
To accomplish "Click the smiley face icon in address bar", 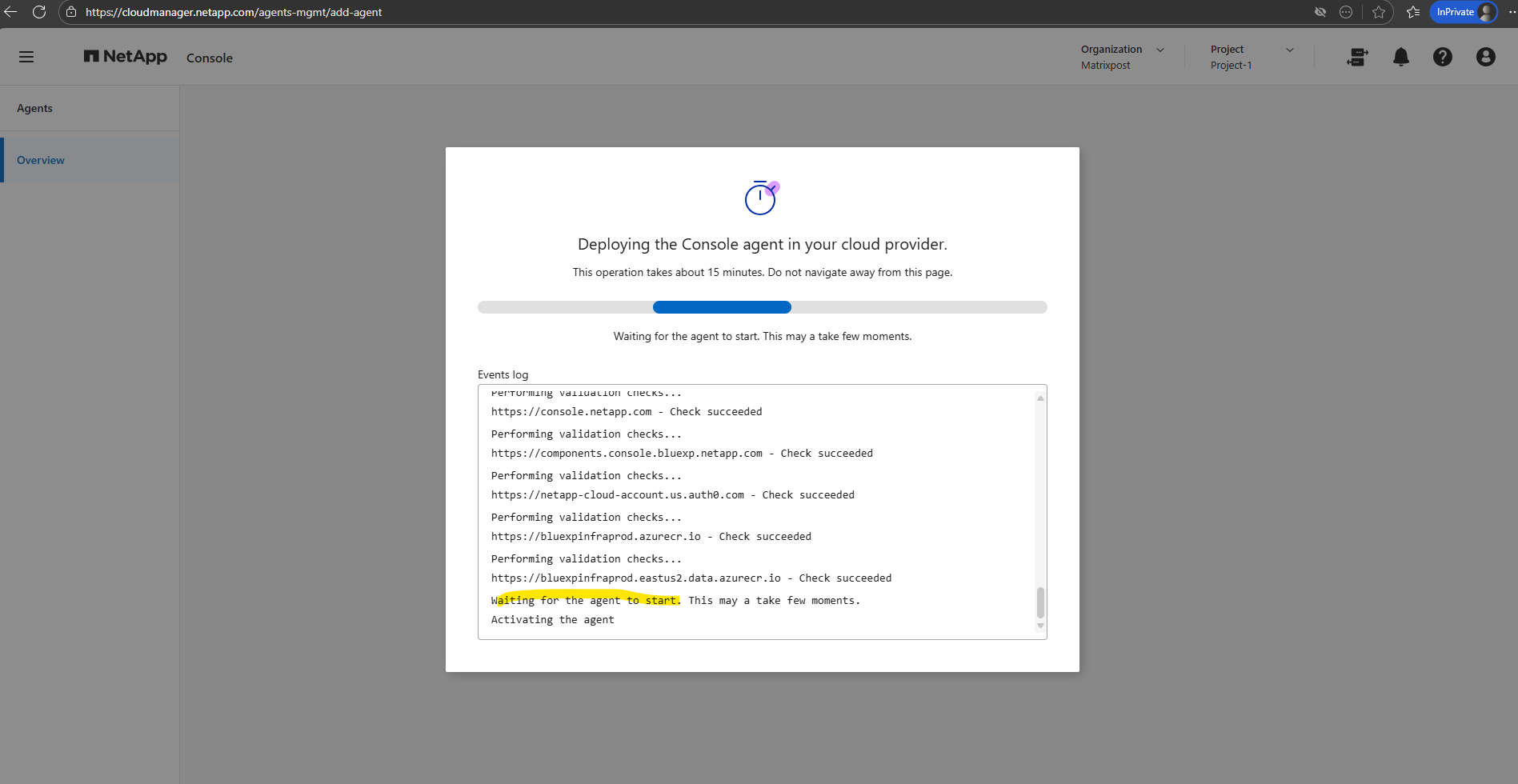I will [1346, 12].
